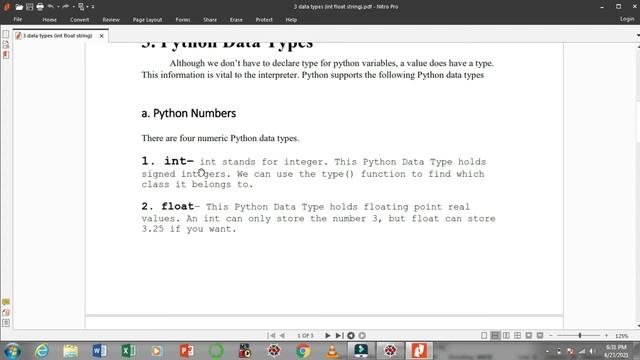640x360 pixels.
Task: Open the Comments panel icon in left sidebar
Action: pyautogui.click(x=6, y=302)
